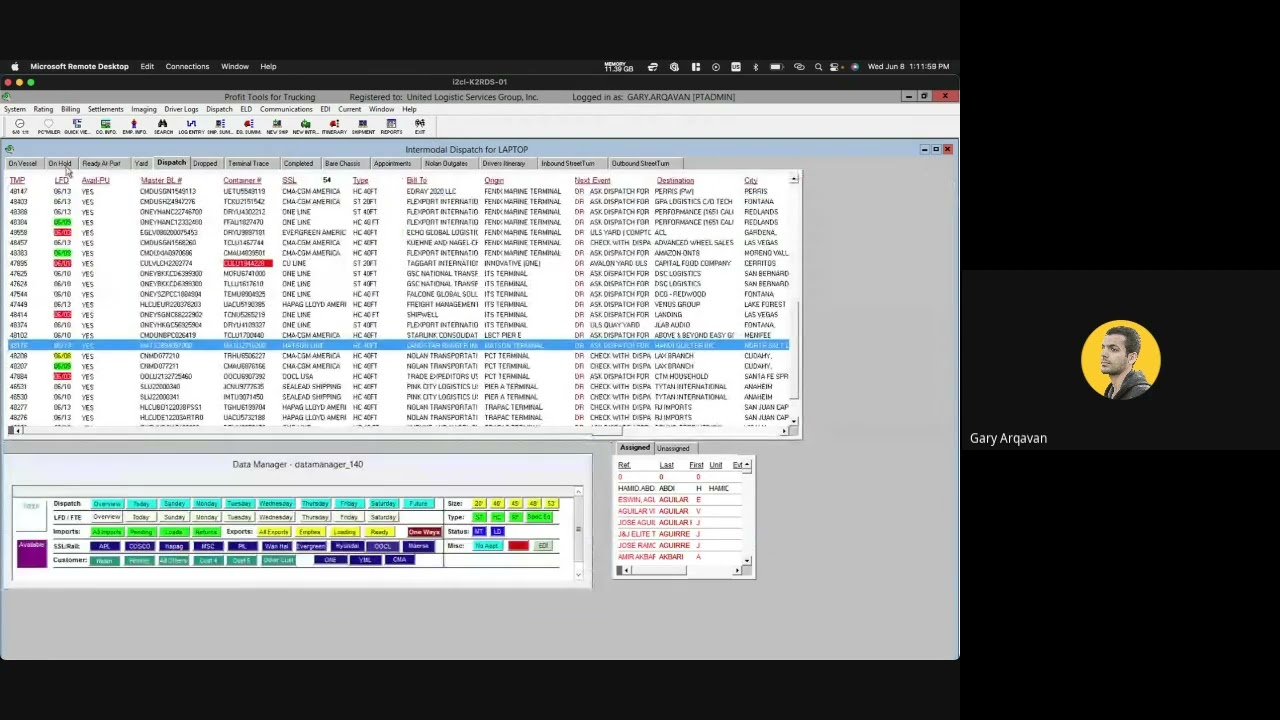The height and width of the screenshot is (720, 1280).
Task: Open the System menu
Action: point(14,109)
